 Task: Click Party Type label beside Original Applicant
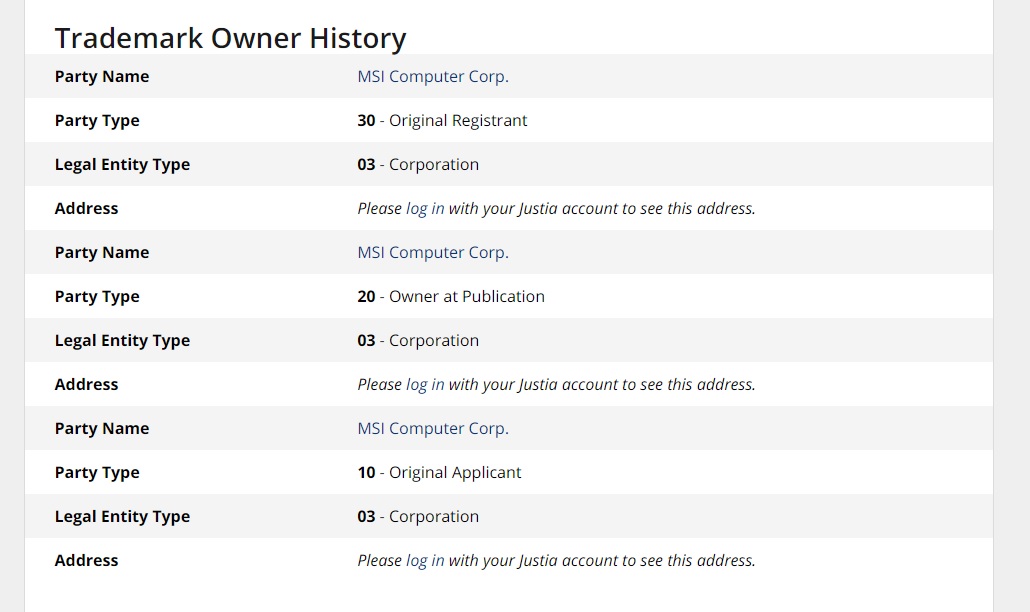(97, 473)
